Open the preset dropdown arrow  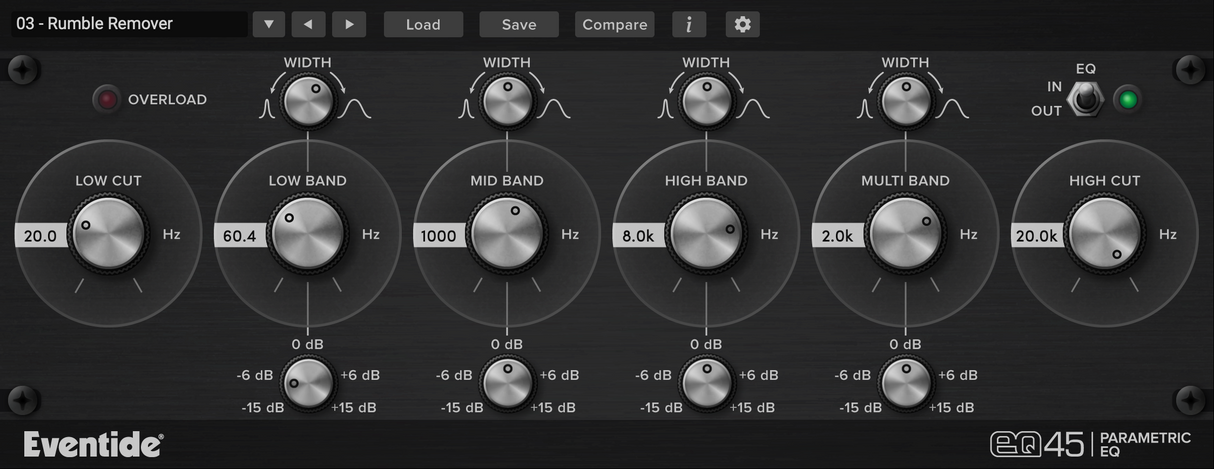268,24
